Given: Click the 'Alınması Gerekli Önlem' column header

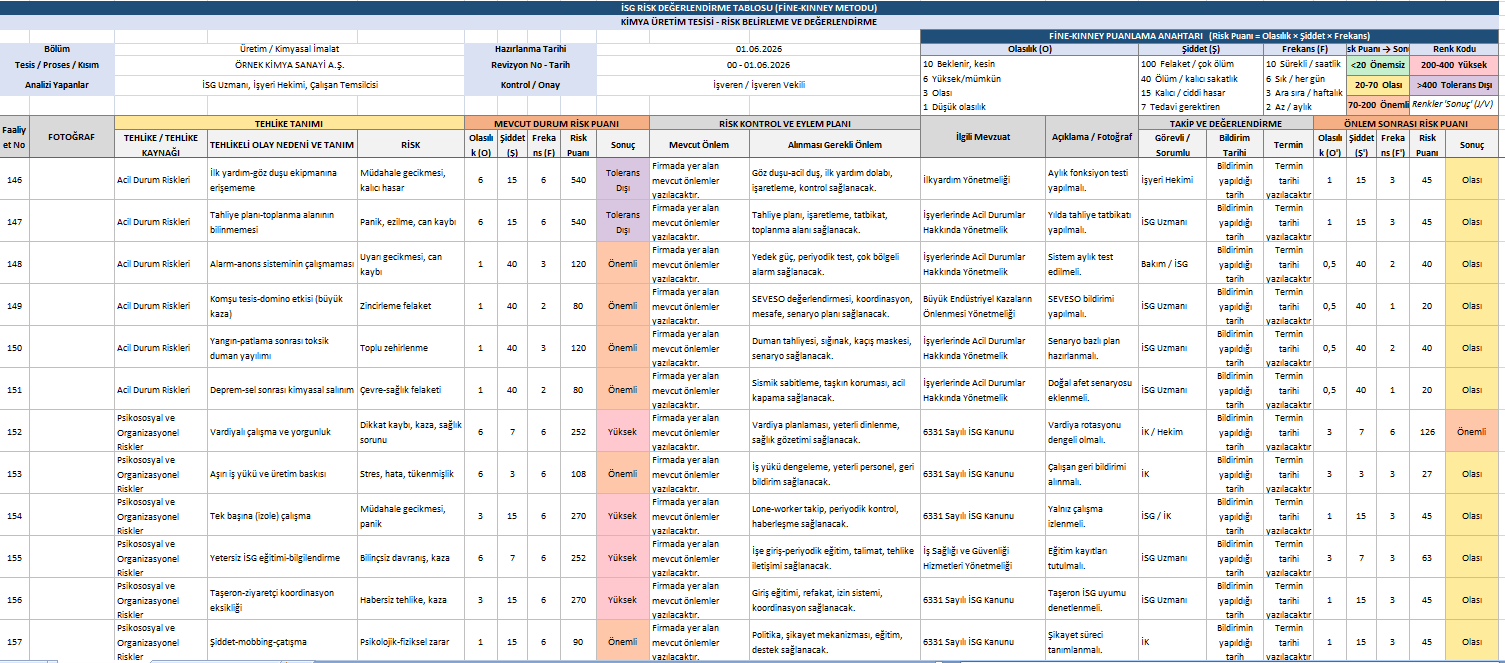Looking at the screenshot, I should 834,144.
